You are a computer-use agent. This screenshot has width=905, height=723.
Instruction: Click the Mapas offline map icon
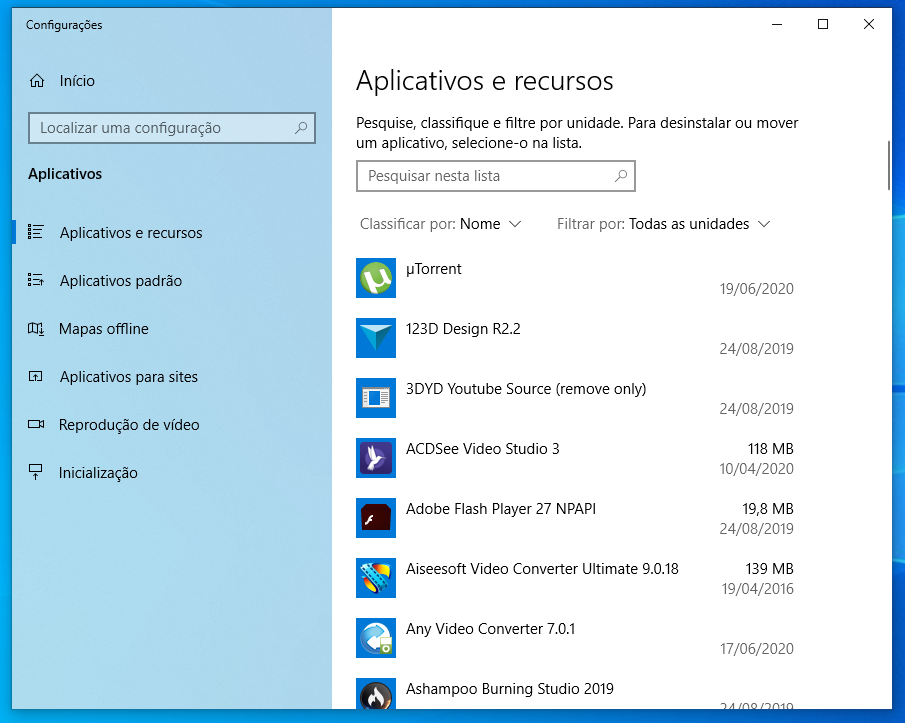tap(36, 329)
